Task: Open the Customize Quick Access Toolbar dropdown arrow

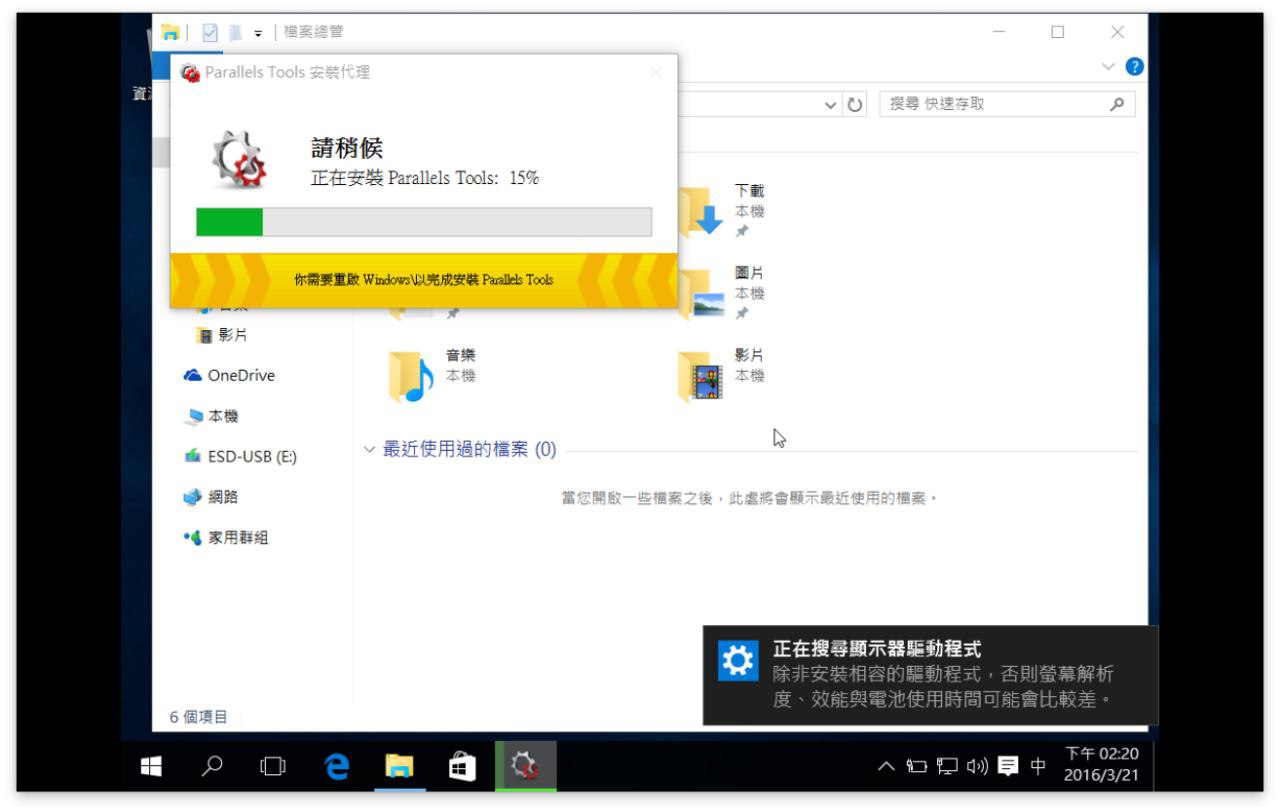Action: click(x=258, y=33)
